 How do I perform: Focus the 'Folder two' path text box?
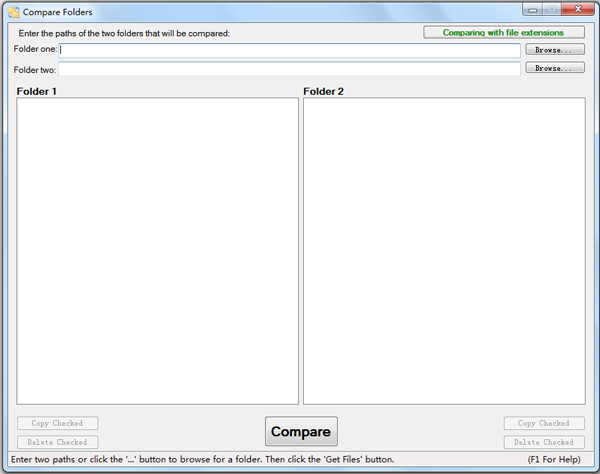coord(290,69)
